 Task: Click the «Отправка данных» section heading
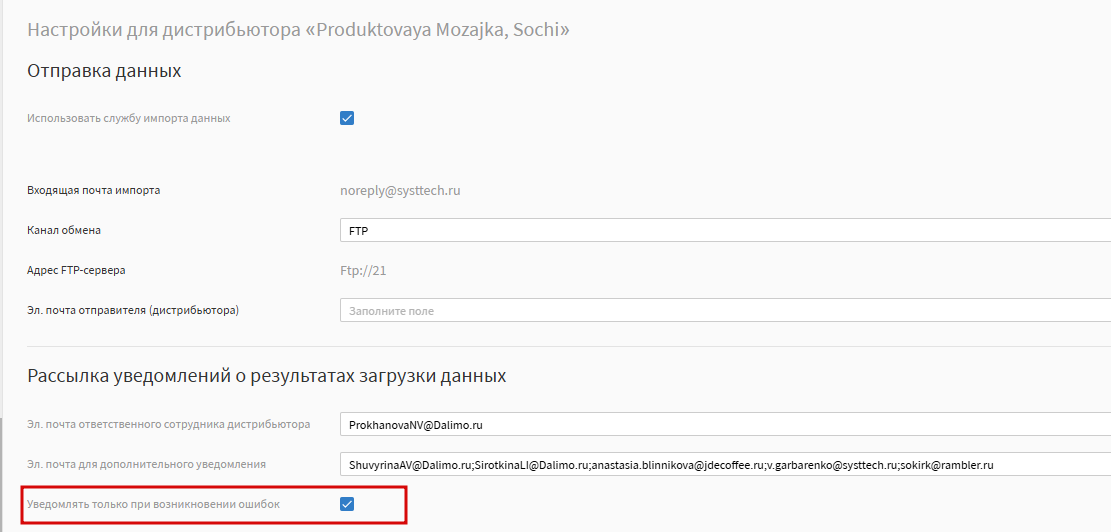pyautogui.click(x=104, y=71)
